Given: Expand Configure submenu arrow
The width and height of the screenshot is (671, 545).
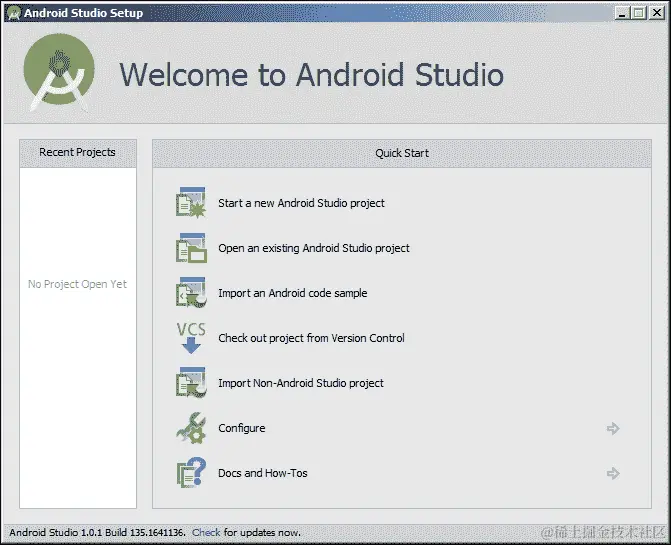Looking at the screenshot, I should point(613,428).
